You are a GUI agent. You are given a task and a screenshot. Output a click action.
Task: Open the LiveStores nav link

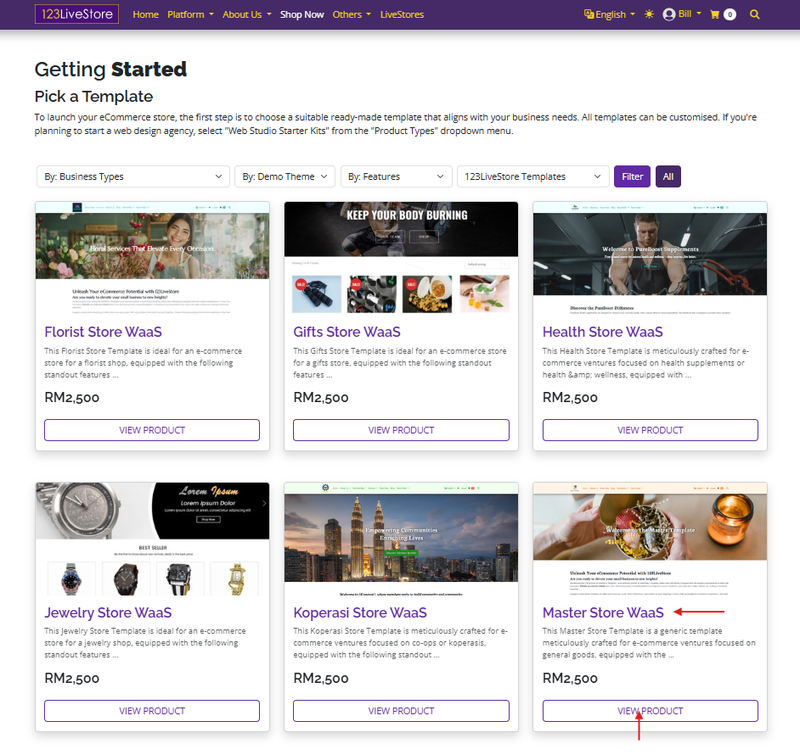pos(402,15)
